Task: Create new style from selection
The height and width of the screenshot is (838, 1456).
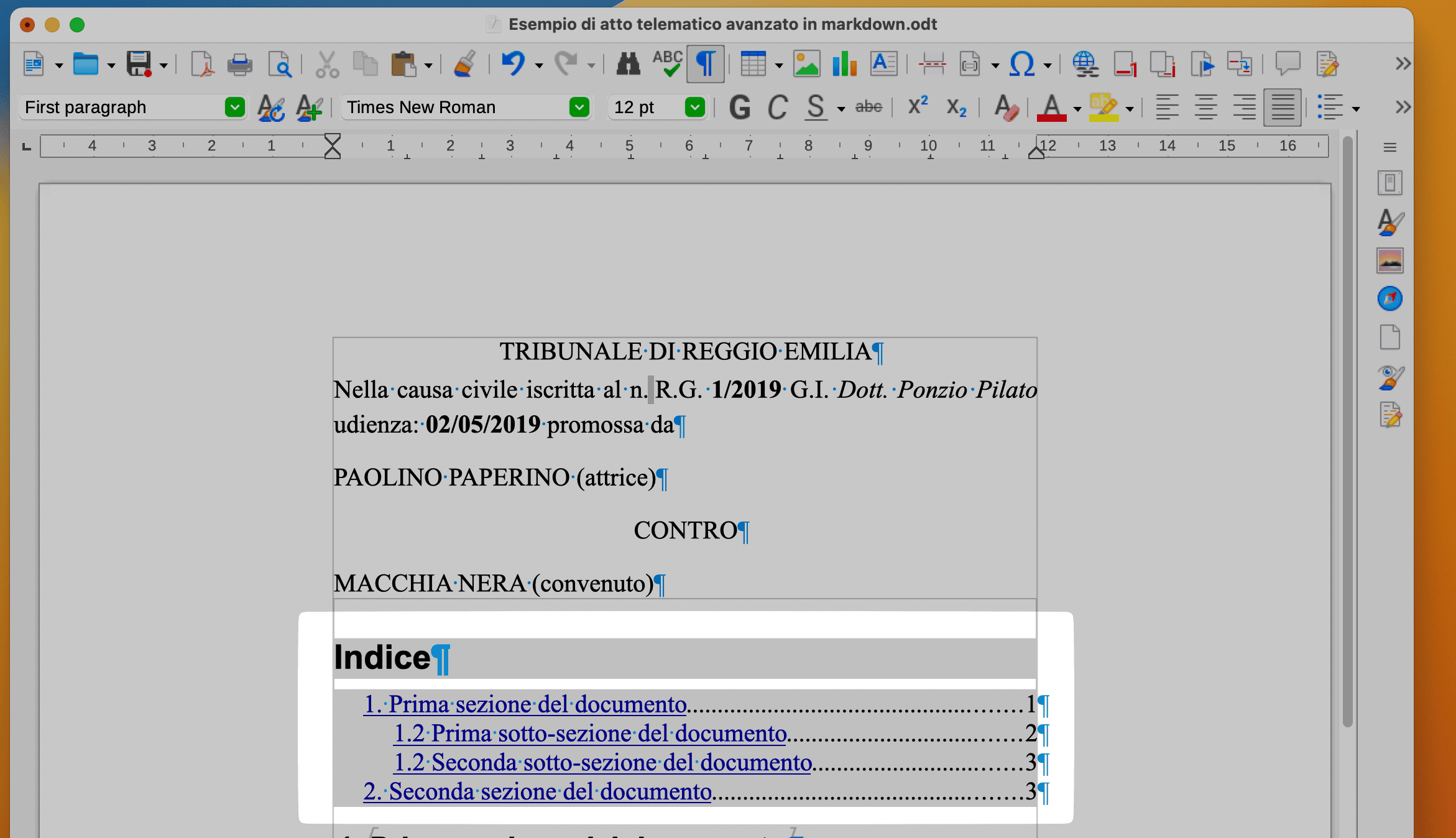Action: point(309,108)
